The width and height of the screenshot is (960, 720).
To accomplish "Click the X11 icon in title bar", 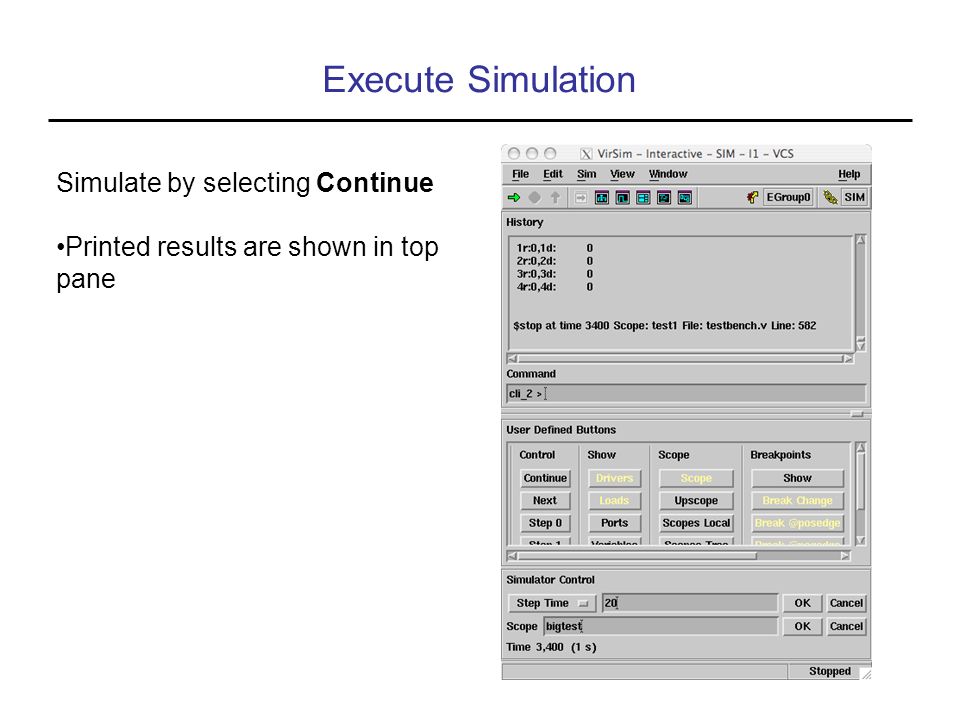I will 586,154.
